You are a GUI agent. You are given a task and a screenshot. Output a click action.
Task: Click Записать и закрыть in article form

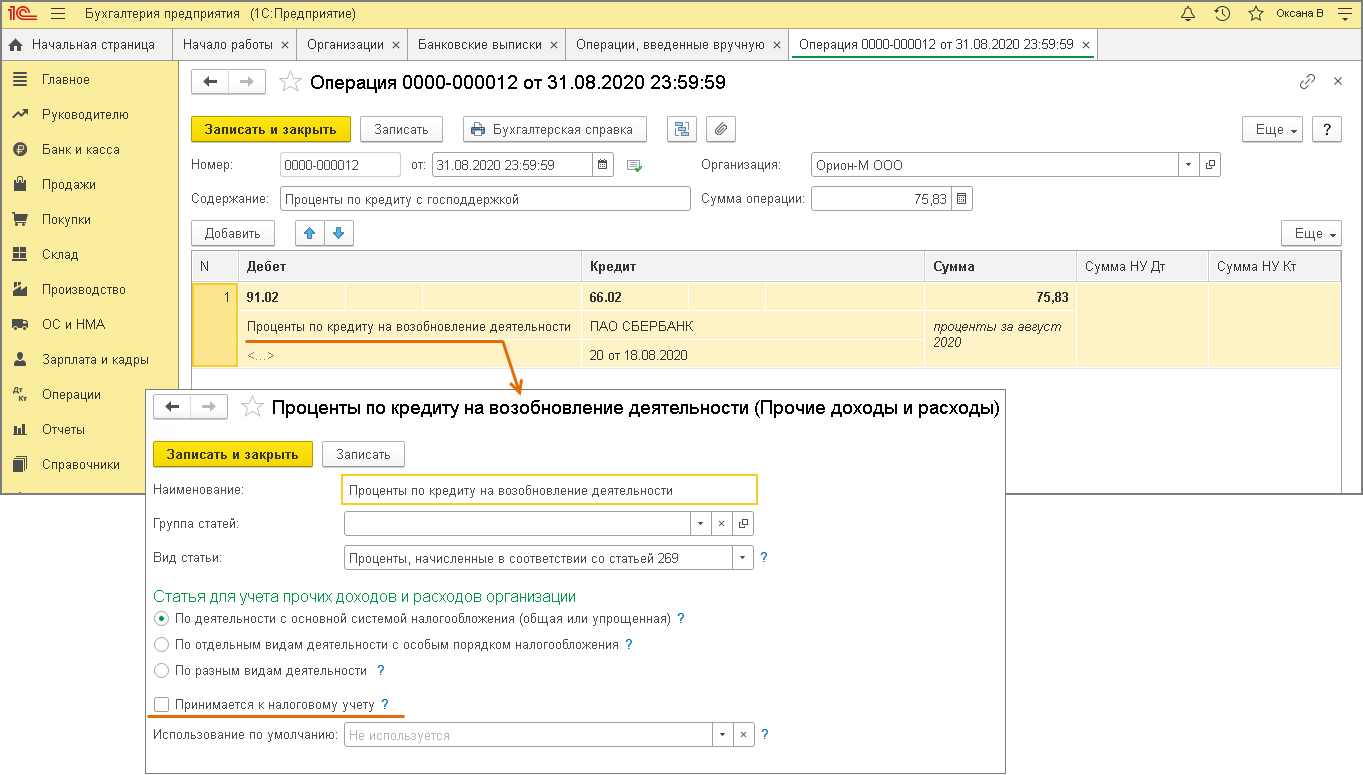(x=233, y=454)
